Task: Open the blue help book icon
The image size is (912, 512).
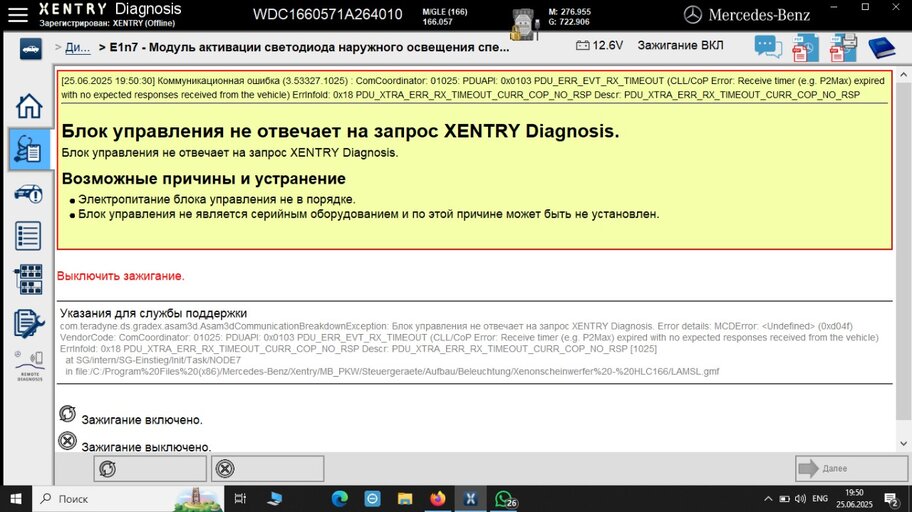Action: point(882,48)
